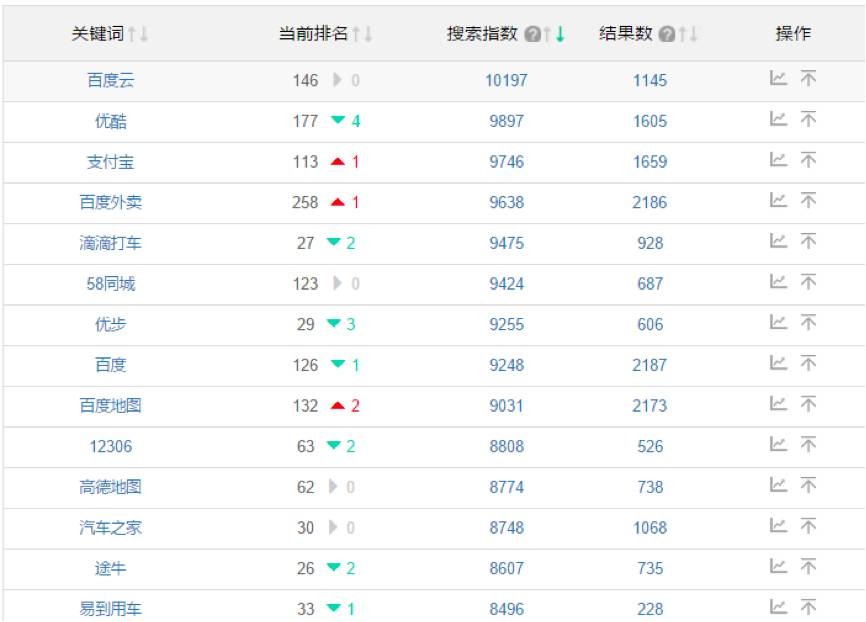Click result count 2186
The width and height of the screenshot is (866, 622).
pos(650,202)
